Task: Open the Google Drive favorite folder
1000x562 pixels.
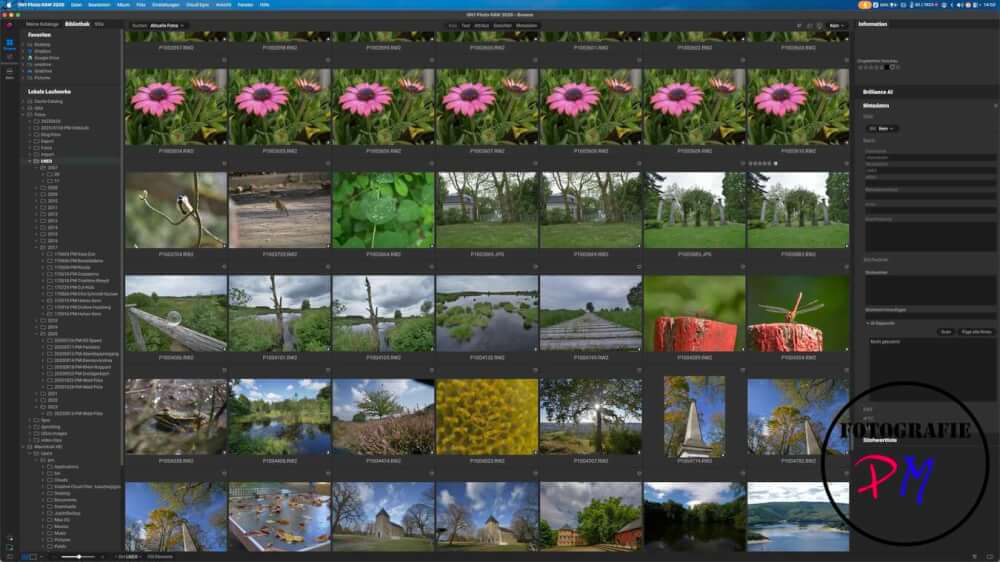Action: pos(47,58)
